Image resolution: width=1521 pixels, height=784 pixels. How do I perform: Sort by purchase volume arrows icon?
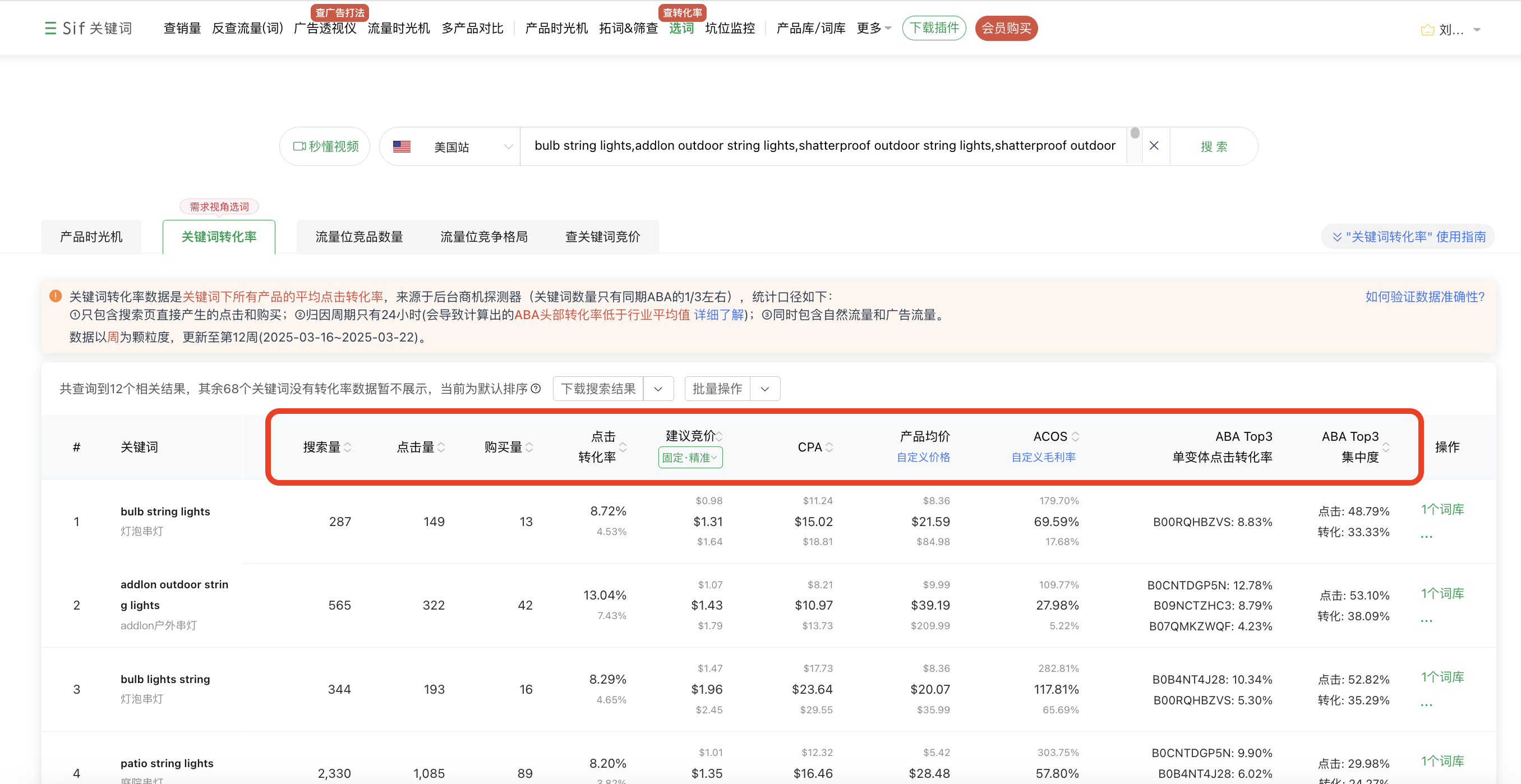pyautogui.click(x=529, y=448)
